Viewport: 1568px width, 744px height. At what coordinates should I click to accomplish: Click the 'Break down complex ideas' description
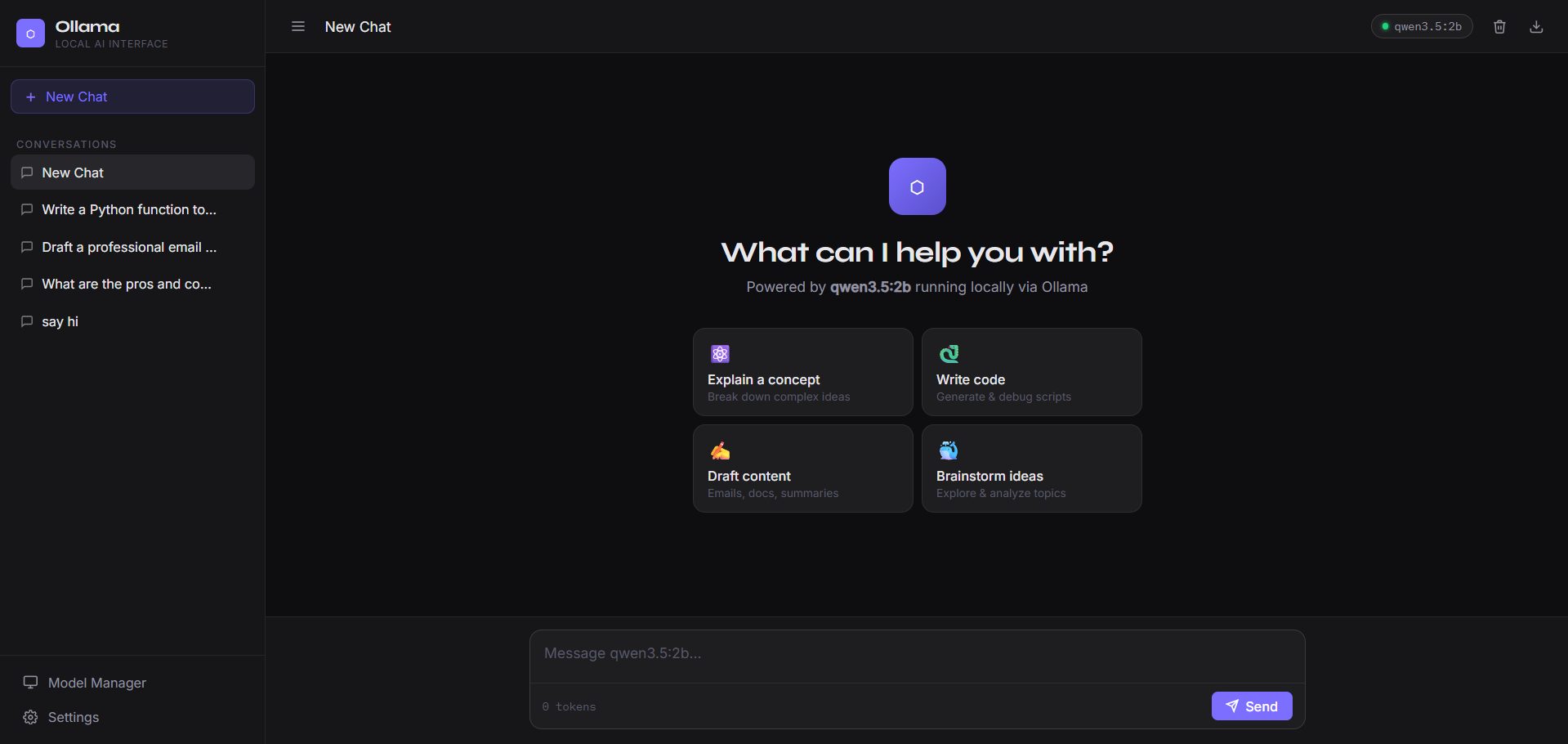[x=779, y=397]
